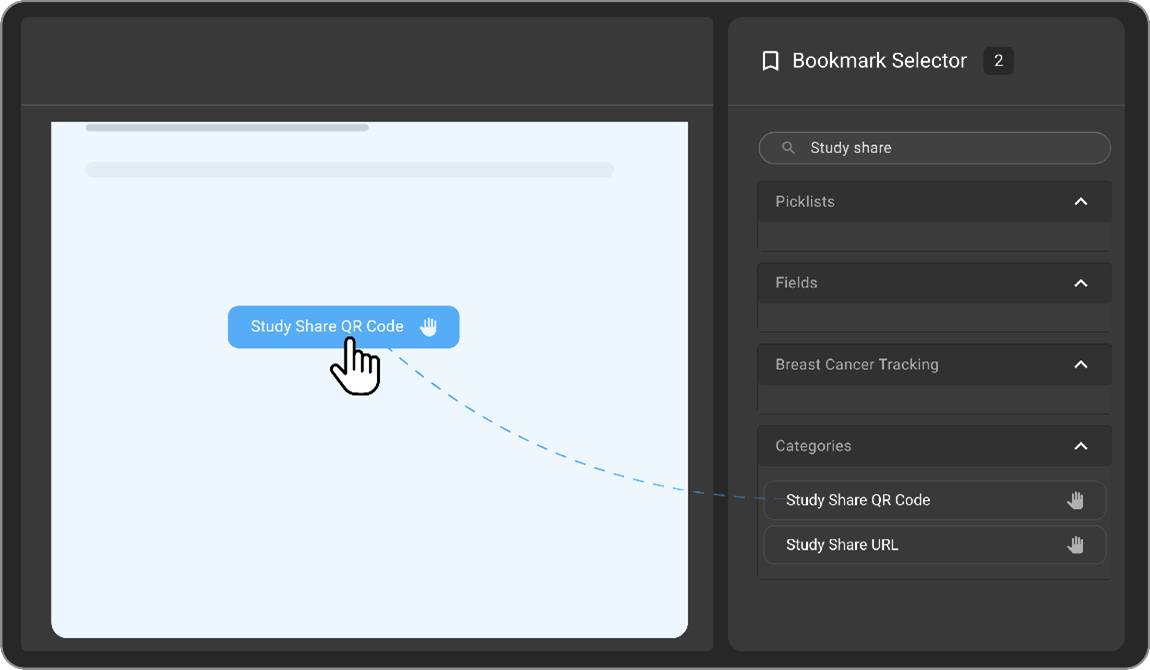The height and width of the screenshot is (670, 1150).
Task: Click the Fields section header label
Action: [x=796, y=283]
